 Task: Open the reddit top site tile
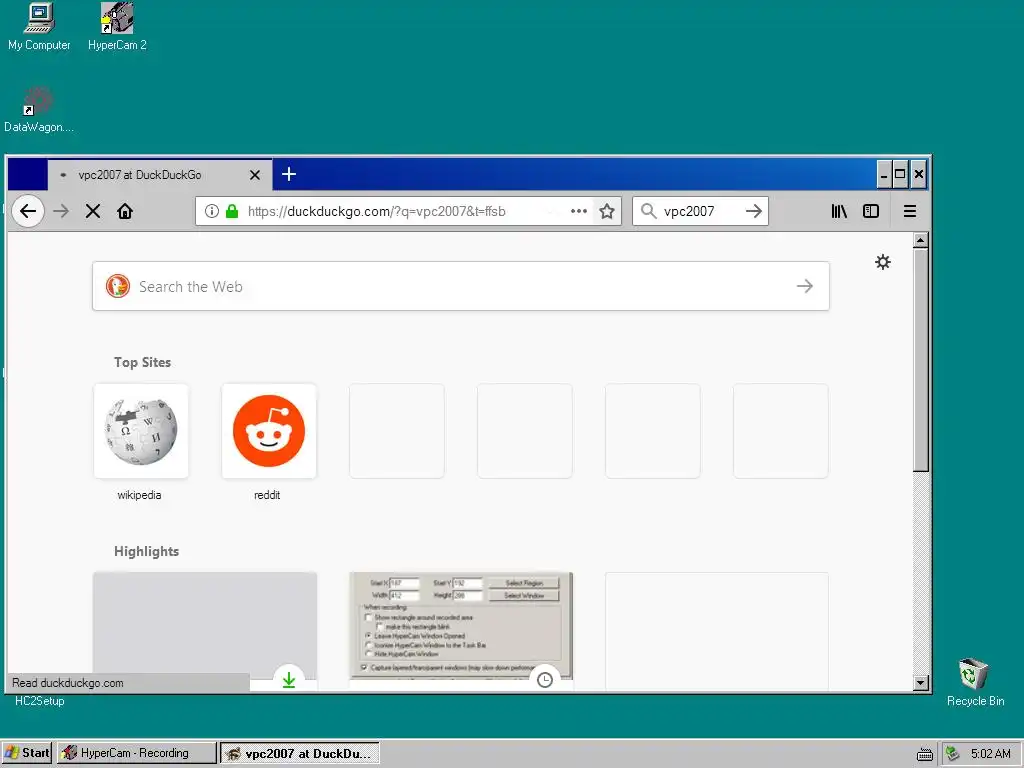click(x=269, y=431)
